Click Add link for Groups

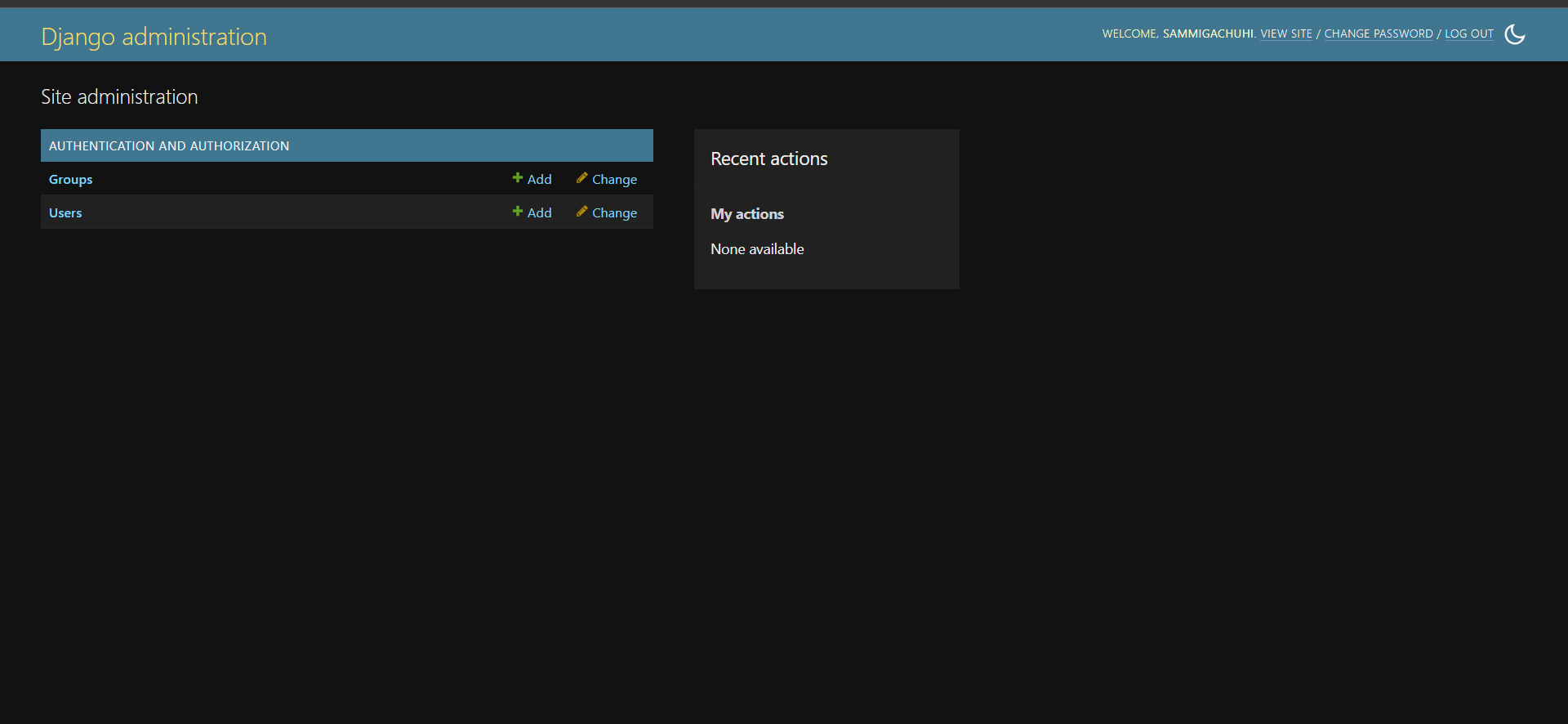[x=539, y=180]
